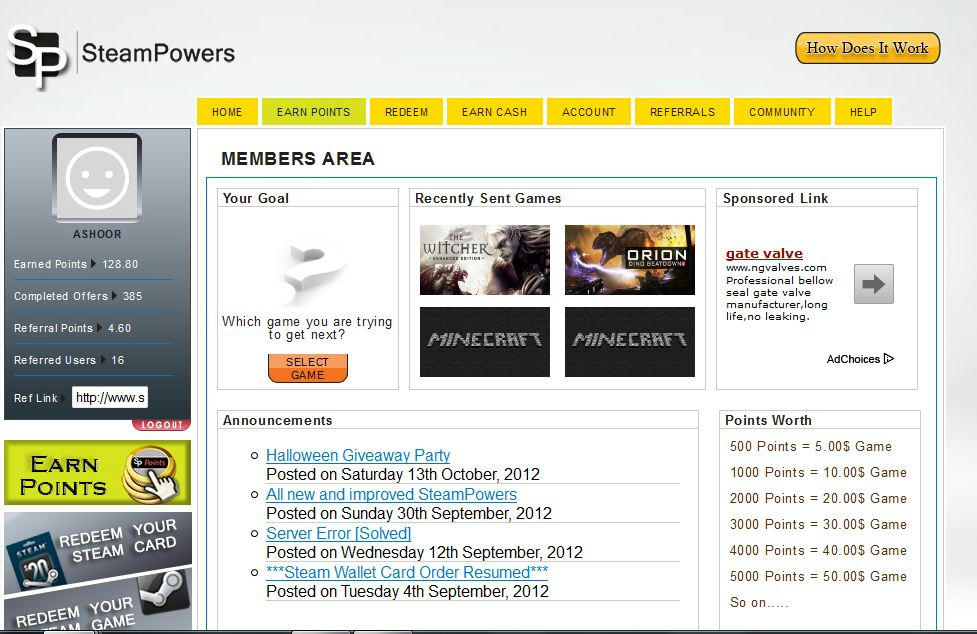Click Referred Users value 16
The height and width of the screenshot is (634, 977).
118,360
